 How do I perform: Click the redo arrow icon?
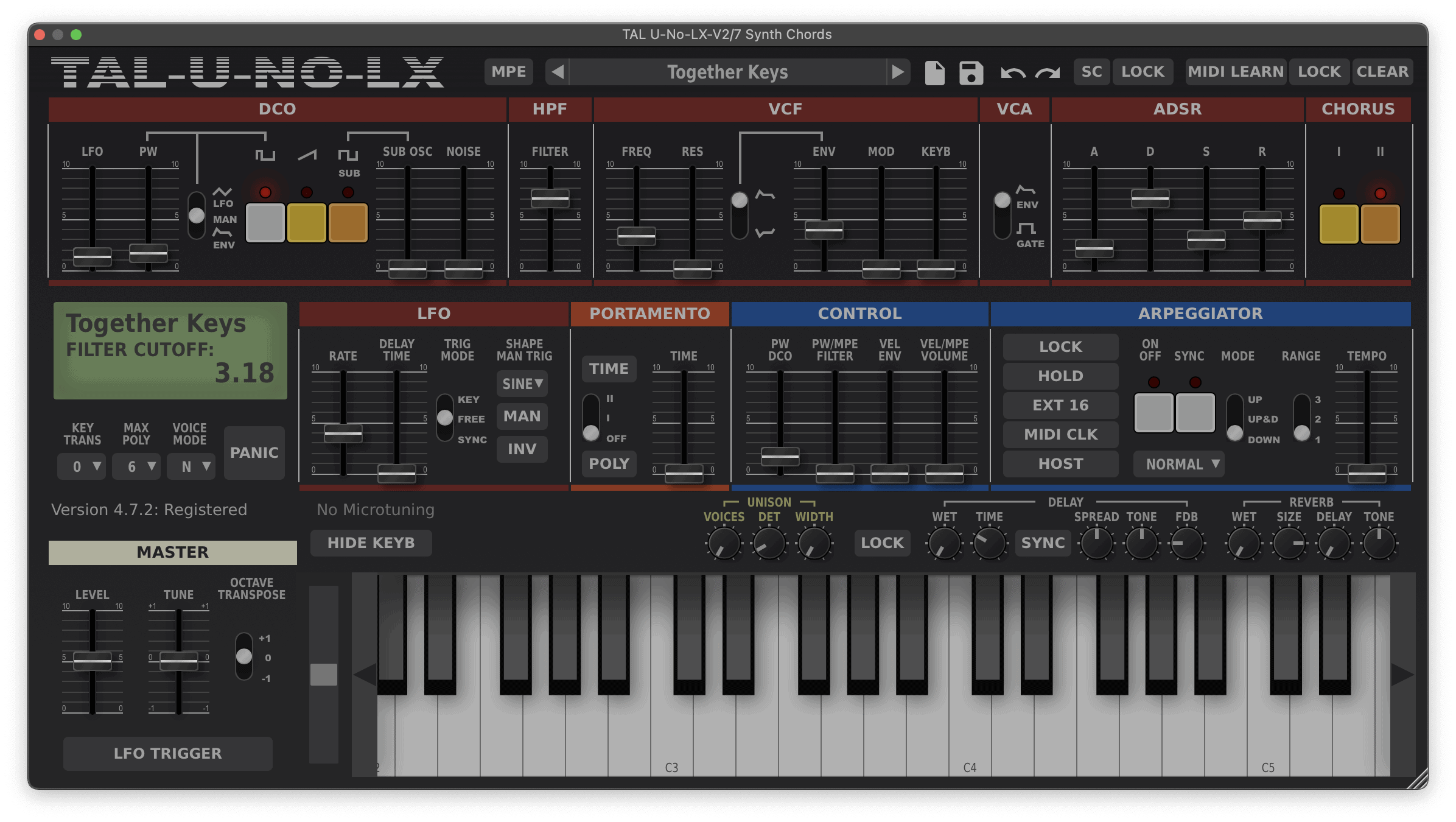tap(1048, 73)
